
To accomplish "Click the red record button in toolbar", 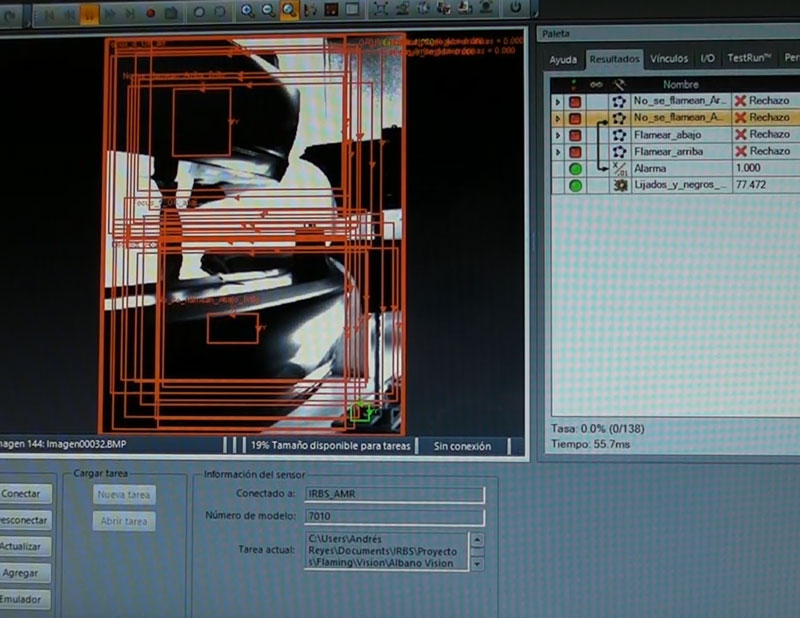I will click(150, 12).
